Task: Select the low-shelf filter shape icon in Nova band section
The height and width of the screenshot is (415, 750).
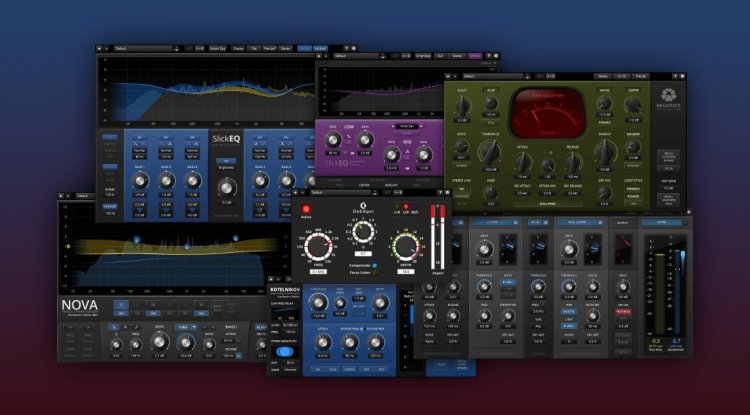Action: [x=115, y=327]
